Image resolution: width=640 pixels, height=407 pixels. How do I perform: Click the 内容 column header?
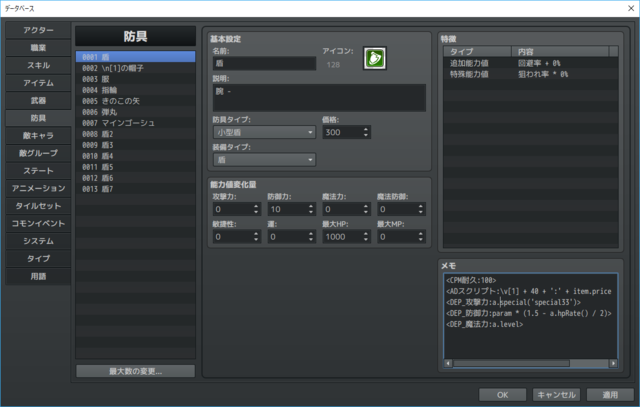(x=560, y=51)
